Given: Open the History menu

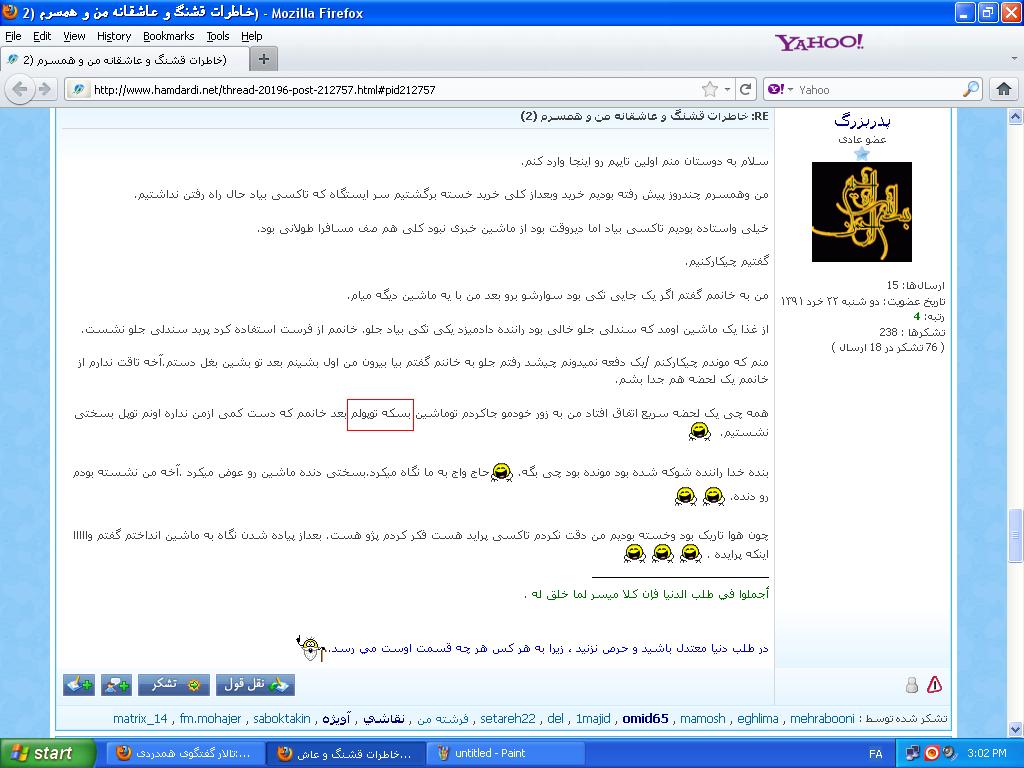Looking at the screenshot, I should pos(114,36).
